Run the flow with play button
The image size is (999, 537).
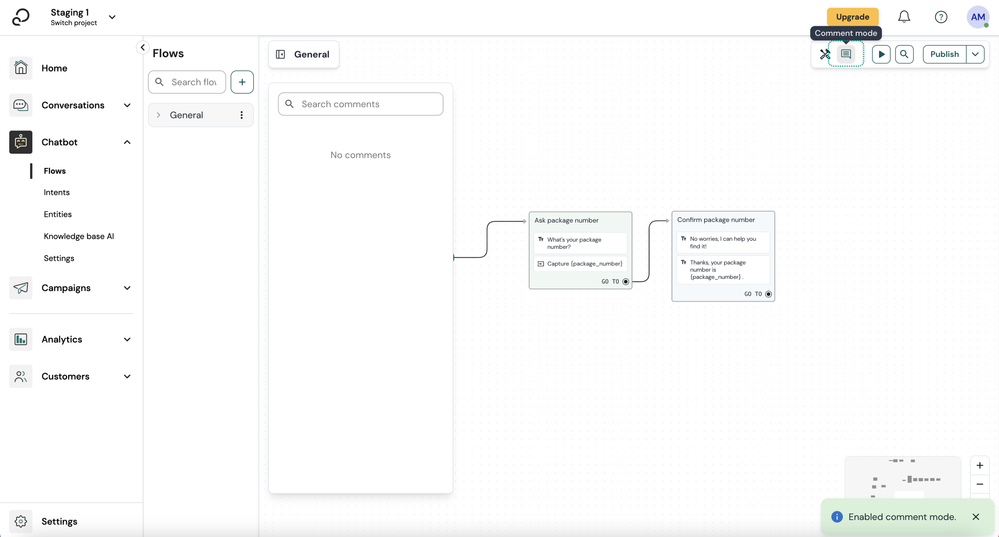[881, 54]
